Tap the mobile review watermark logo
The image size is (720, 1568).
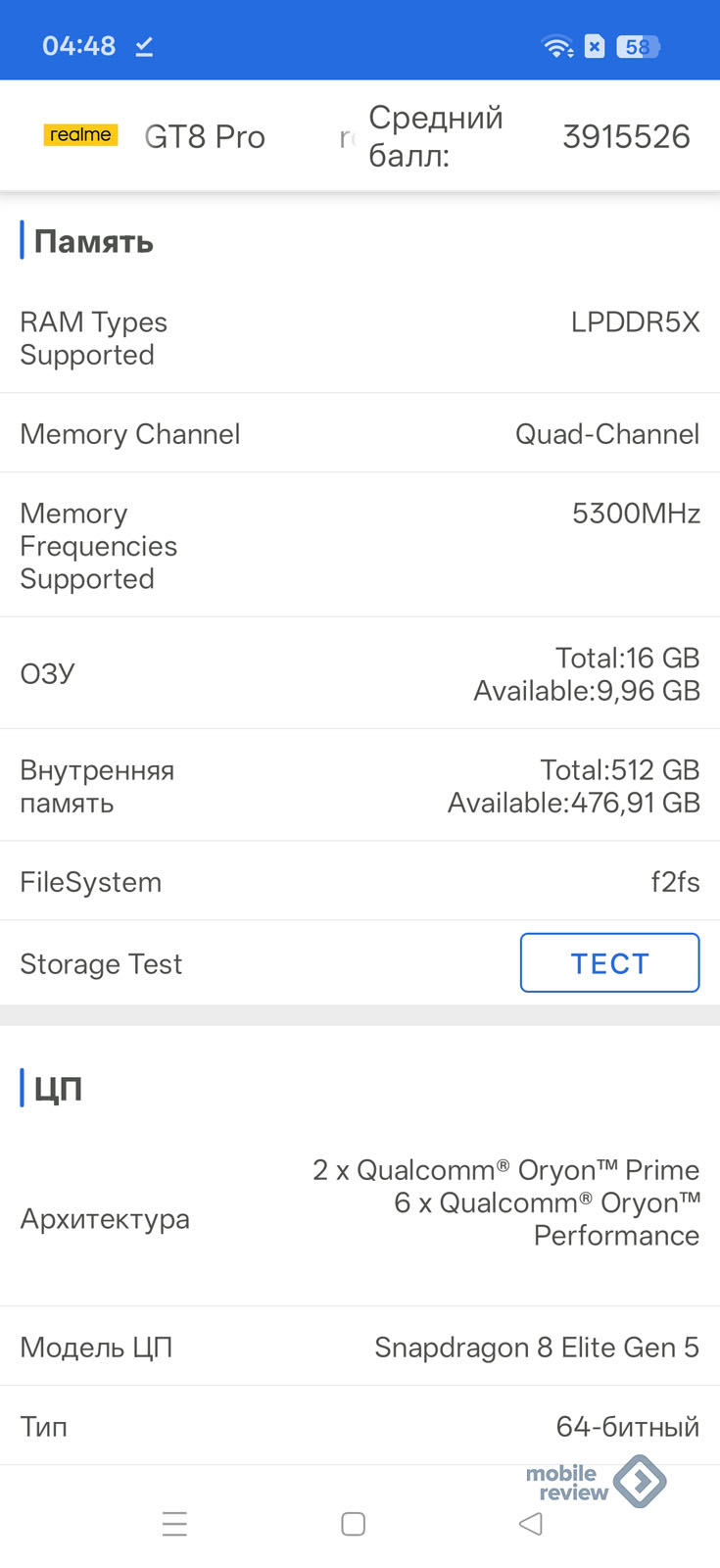pyautogui.click(x=596, y=1483)
